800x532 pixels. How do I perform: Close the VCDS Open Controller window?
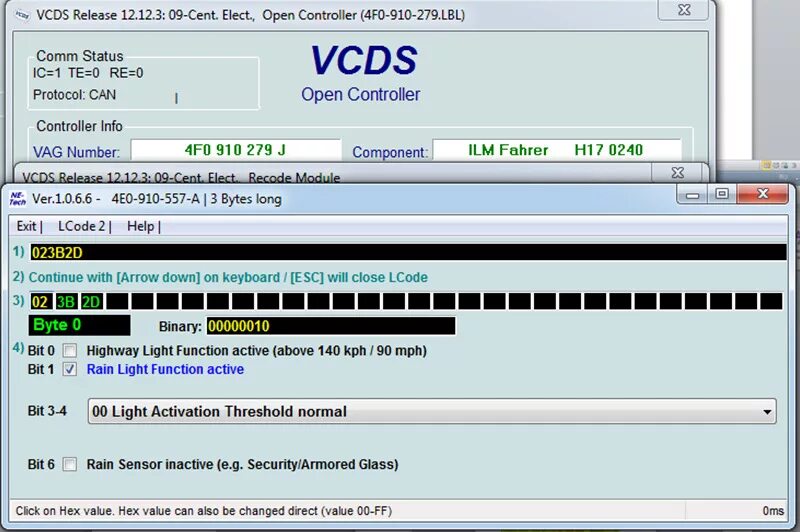684,10
